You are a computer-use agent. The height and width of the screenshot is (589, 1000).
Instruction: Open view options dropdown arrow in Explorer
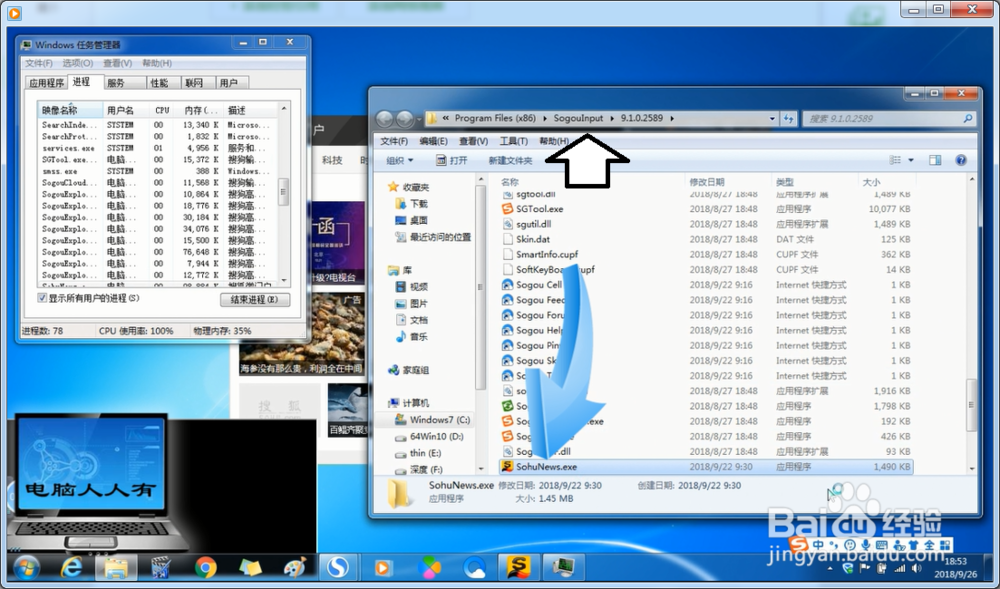911,160
